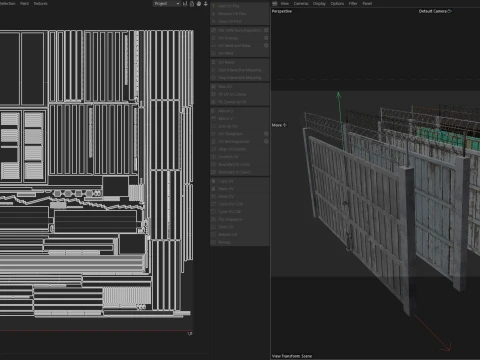Choose Set UVW from Projection

coord(237,30)
